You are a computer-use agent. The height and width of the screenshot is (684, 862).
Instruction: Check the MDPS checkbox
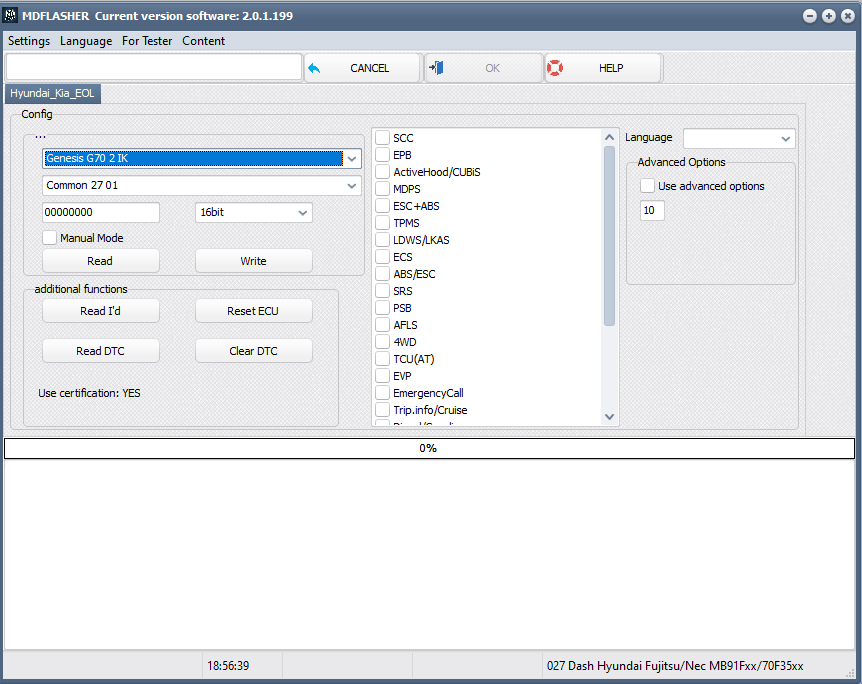(383, 189)
